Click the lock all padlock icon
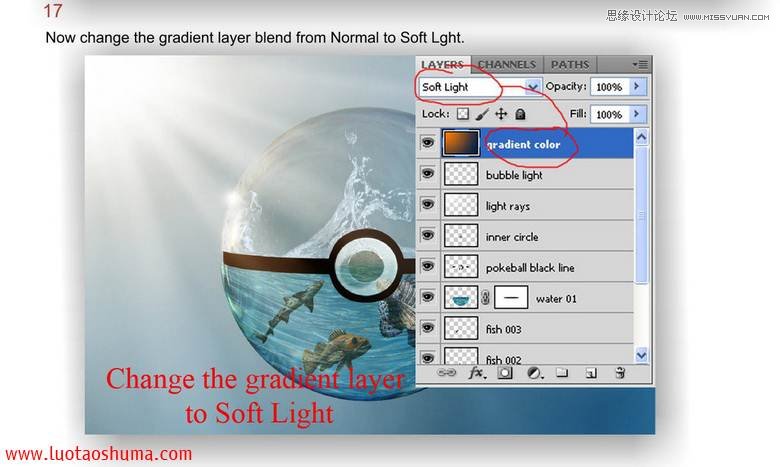The width and height of the screenshot is (780, 467). click(520, 114)
